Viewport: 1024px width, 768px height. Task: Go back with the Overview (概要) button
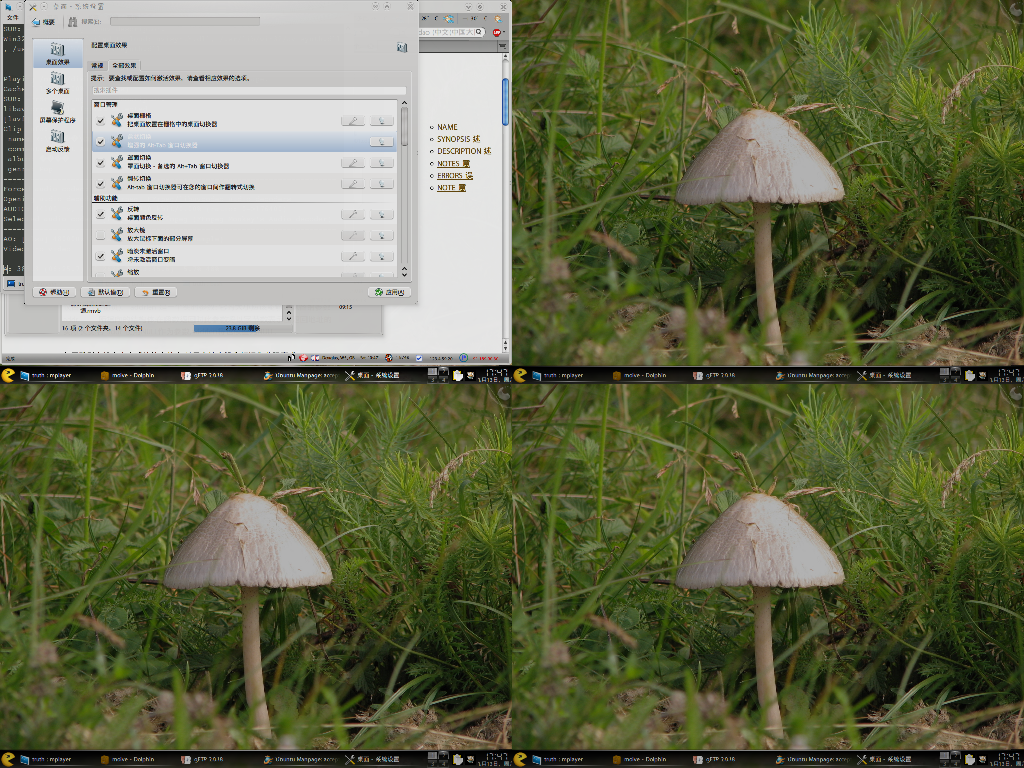44,22
